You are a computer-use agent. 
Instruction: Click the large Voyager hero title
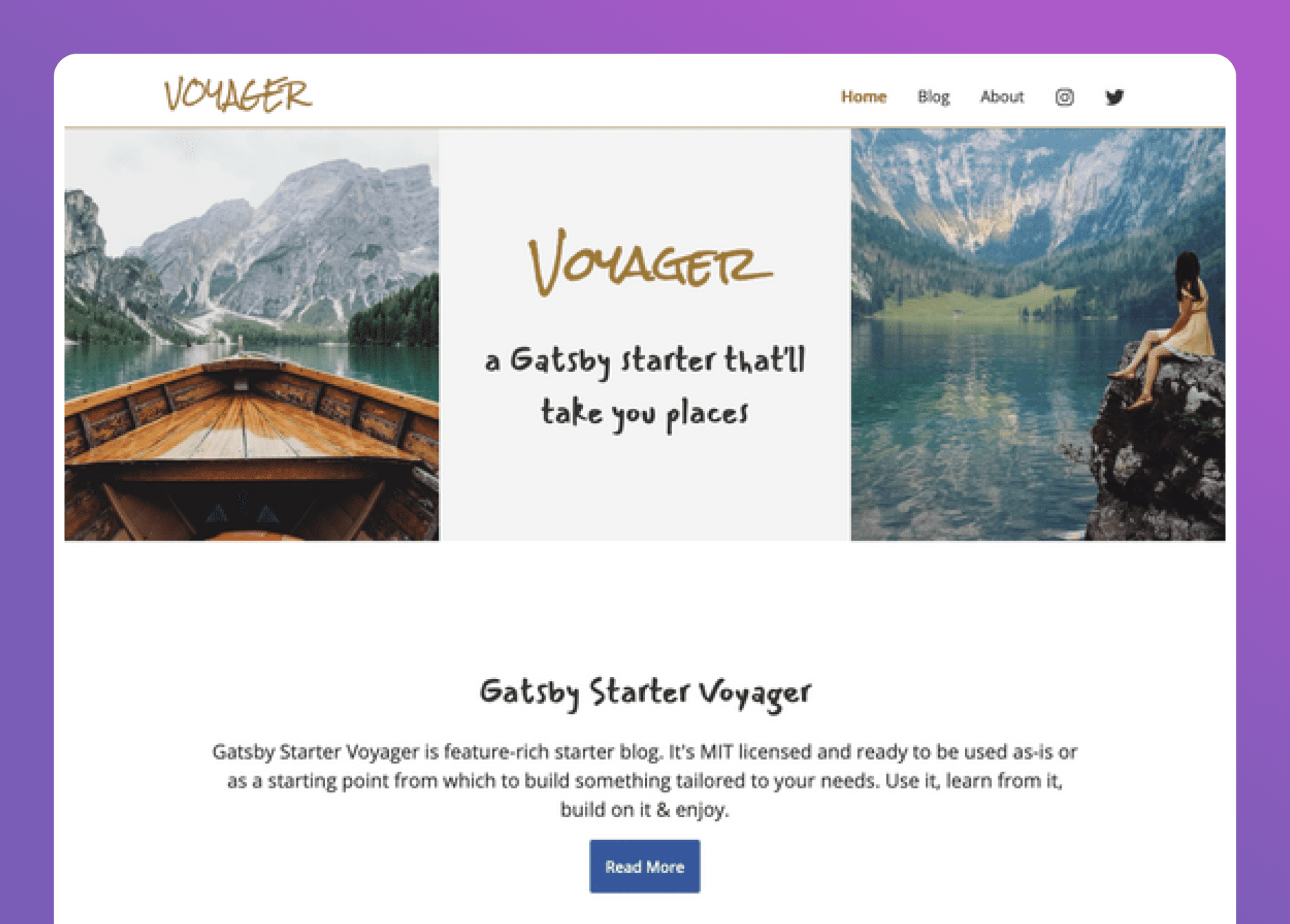pyautogui.click(x=650, y=262)
